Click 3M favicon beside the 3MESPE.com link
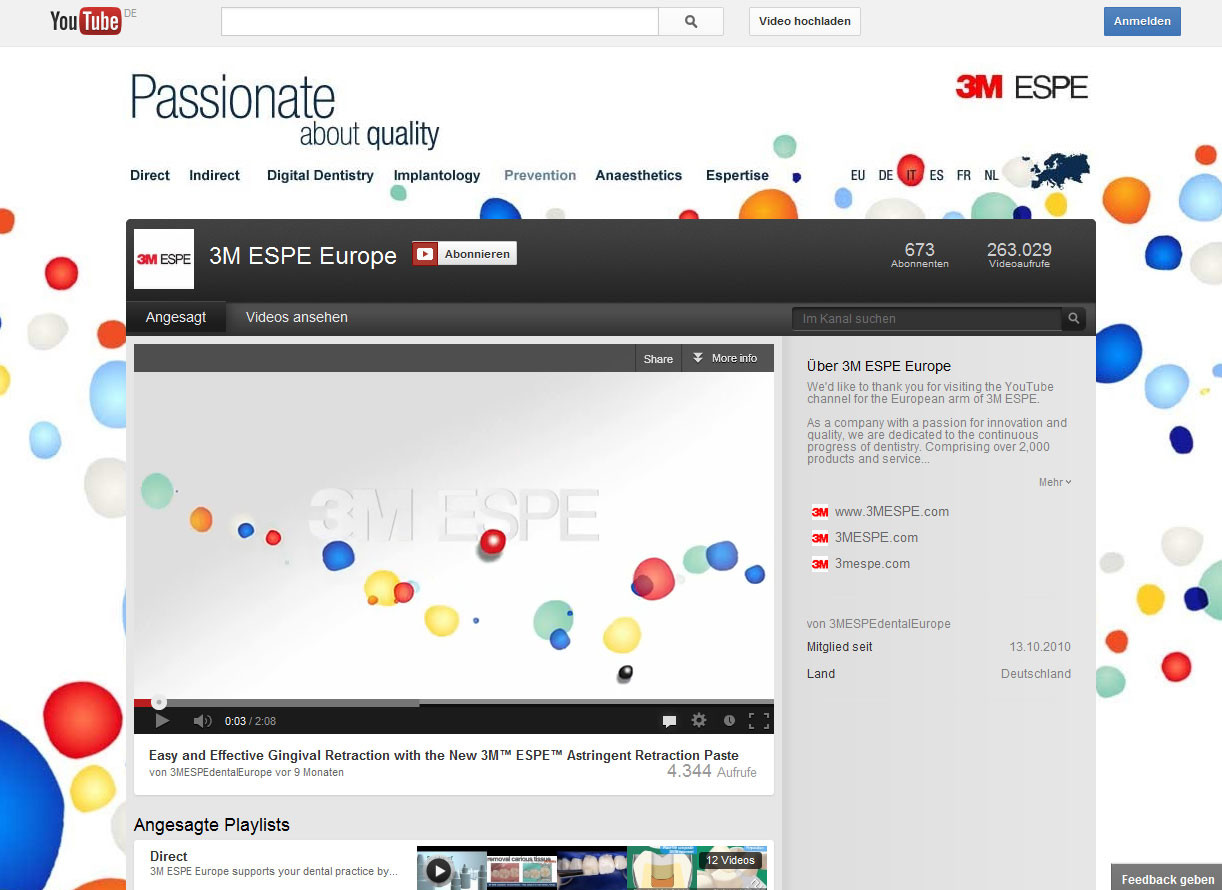Viewport: 1222px width, 890px height. click(820, 538)
